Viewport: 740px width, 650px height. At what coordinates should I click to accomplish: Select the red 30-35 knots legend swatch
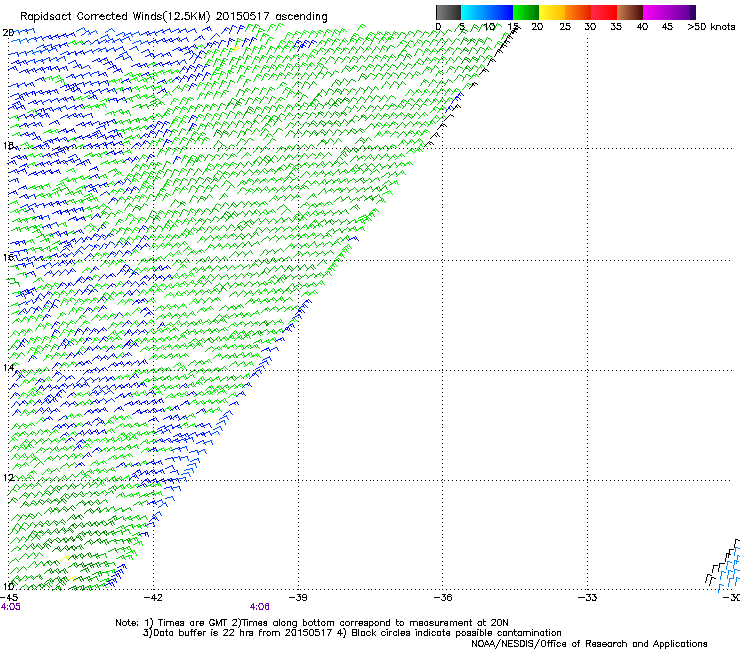(x=604, y=12)
